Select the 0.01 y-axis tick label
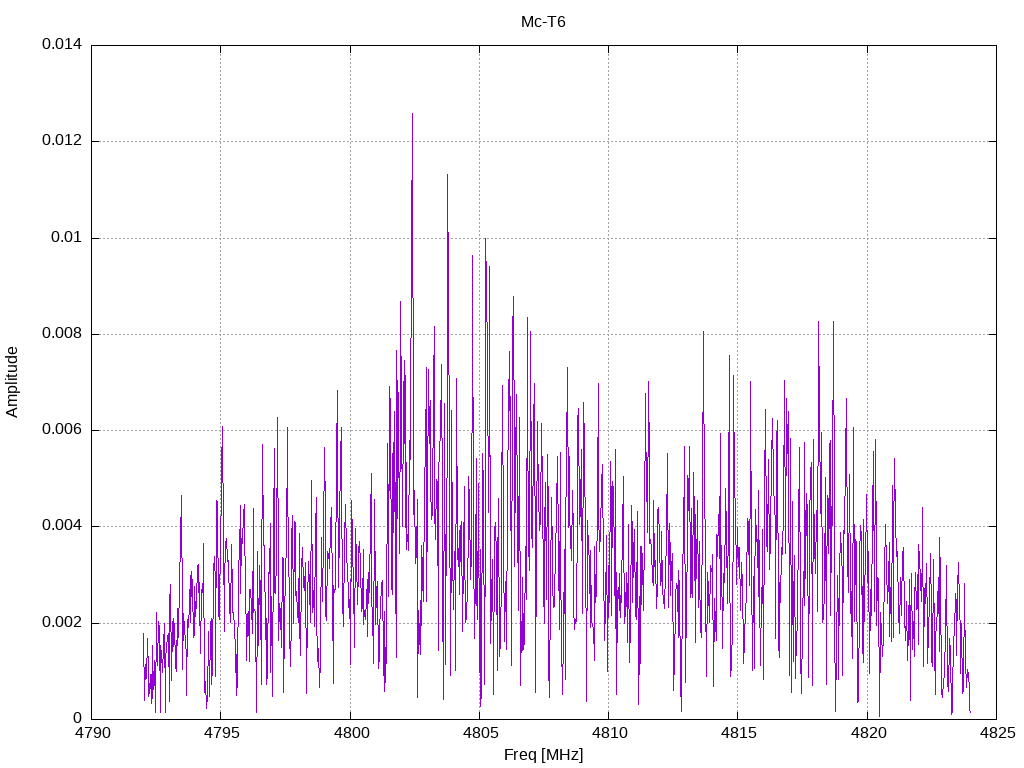 [x=67, y=237]
